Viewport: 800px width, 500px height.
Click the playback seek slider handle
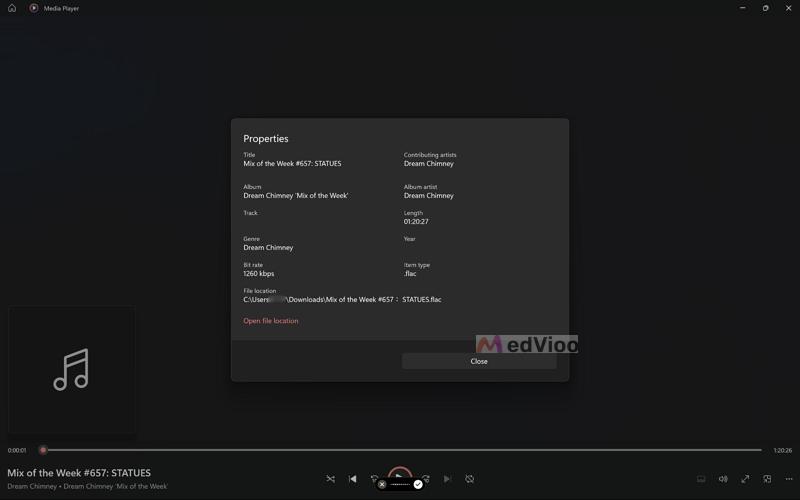click(43, 450)
